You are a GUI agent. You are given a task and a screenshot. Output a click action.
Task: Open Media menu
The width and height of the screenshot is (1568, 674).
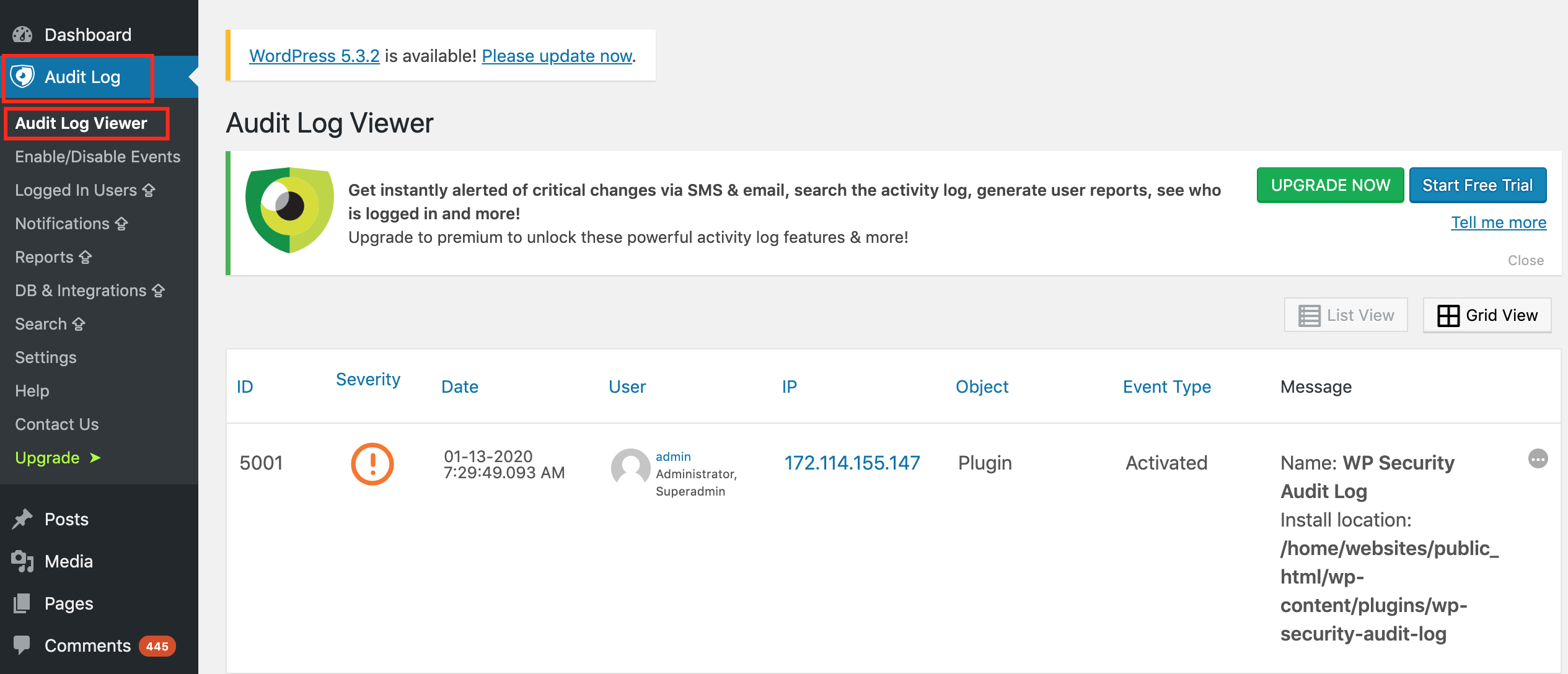pyautogui.click(x=69, y=561)
